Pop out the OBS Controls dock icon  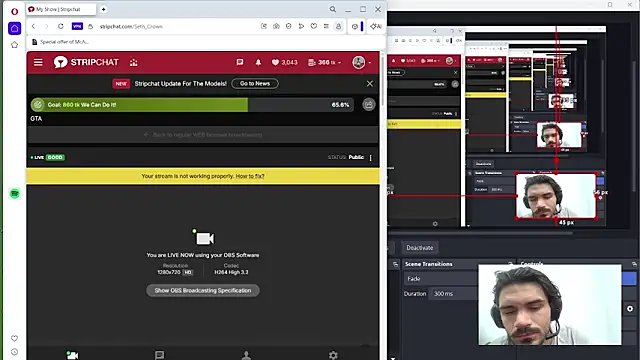634,264
